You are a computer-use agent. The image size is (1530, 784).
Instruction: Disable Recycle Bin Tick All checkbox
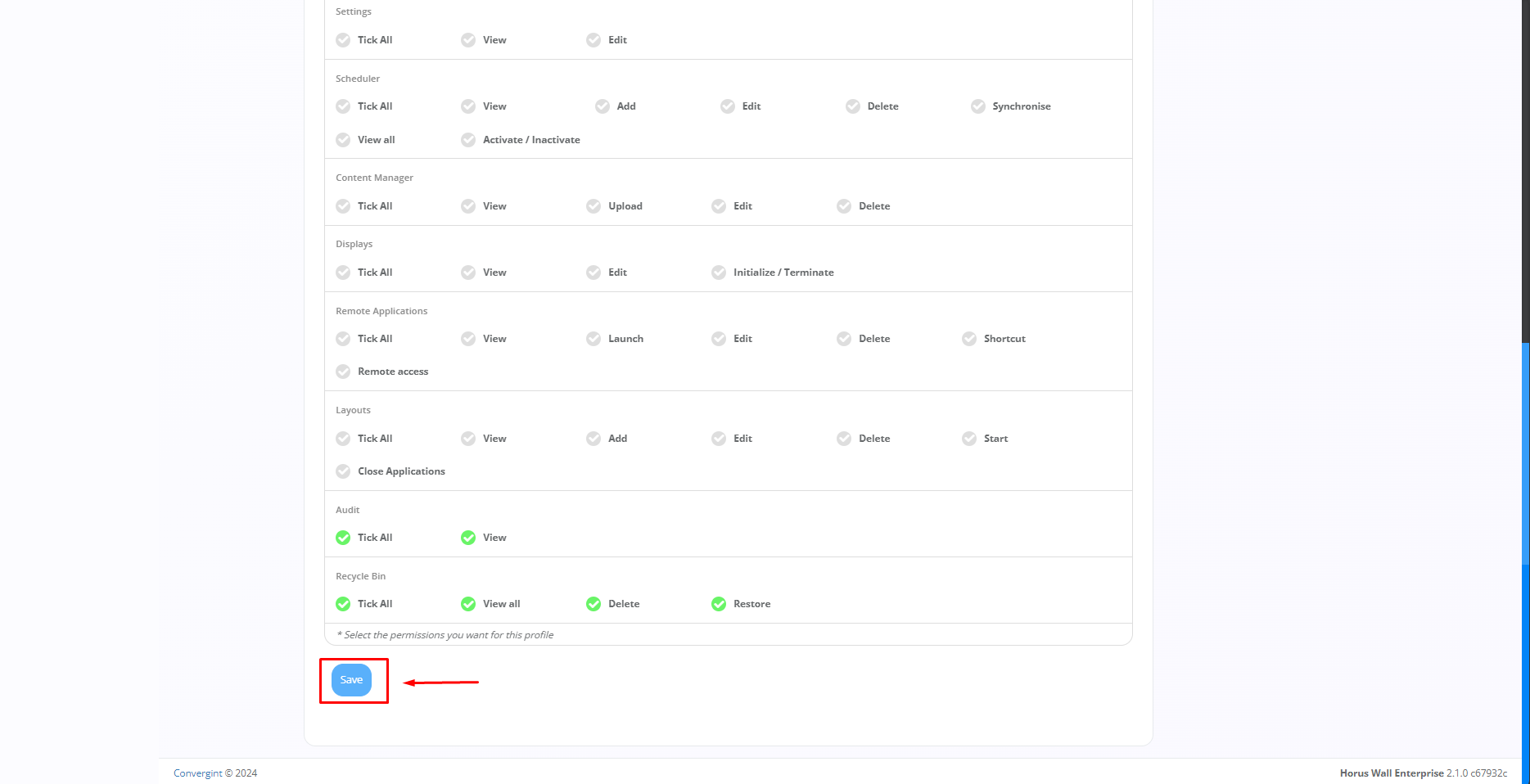[x=343, y=604]
